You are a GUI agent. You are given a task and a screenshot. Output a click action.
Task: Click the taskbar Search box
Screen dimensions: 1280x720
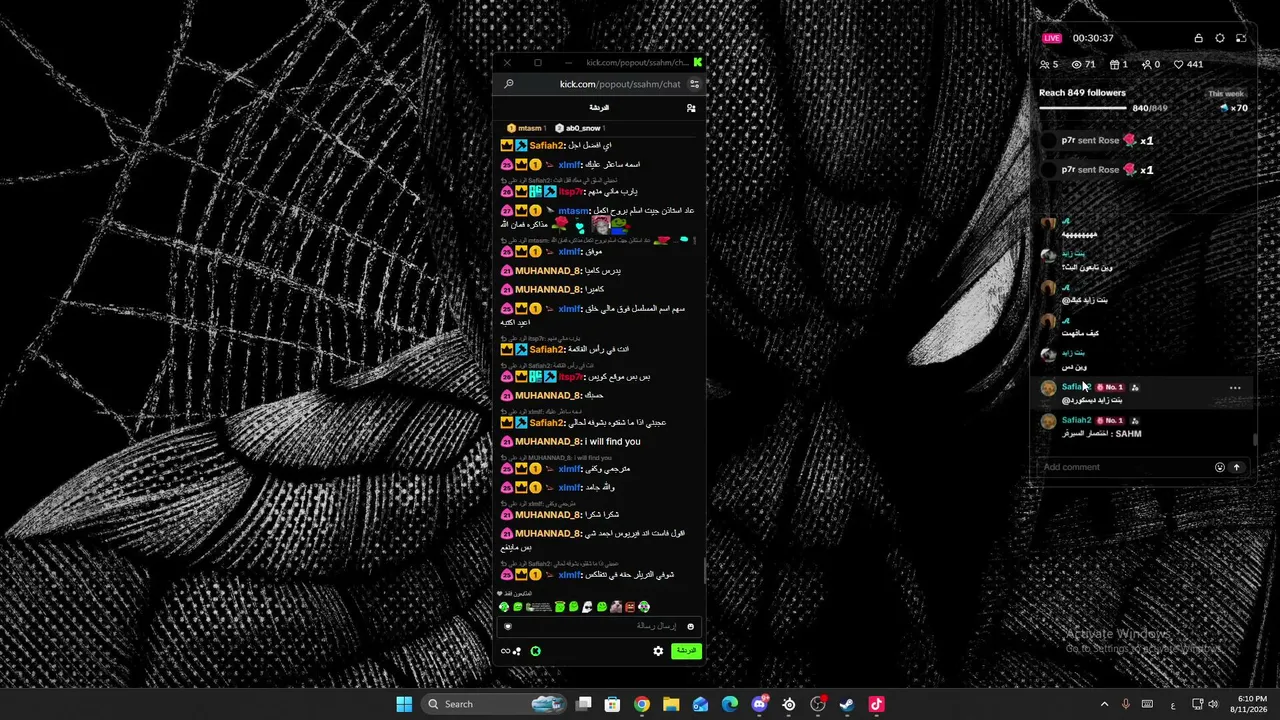tap(496, 704)
